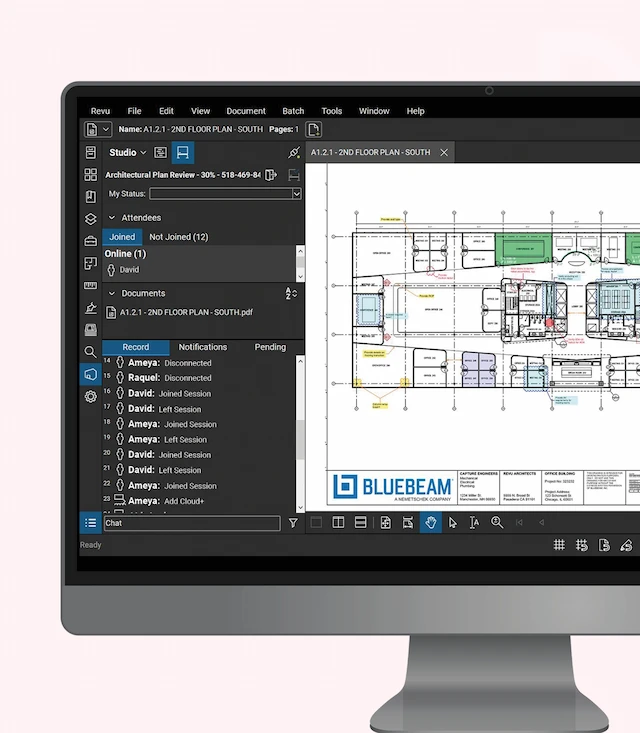Open the Thumbnails panel in sidebar

pyautogui.click(x=91, y=175)
